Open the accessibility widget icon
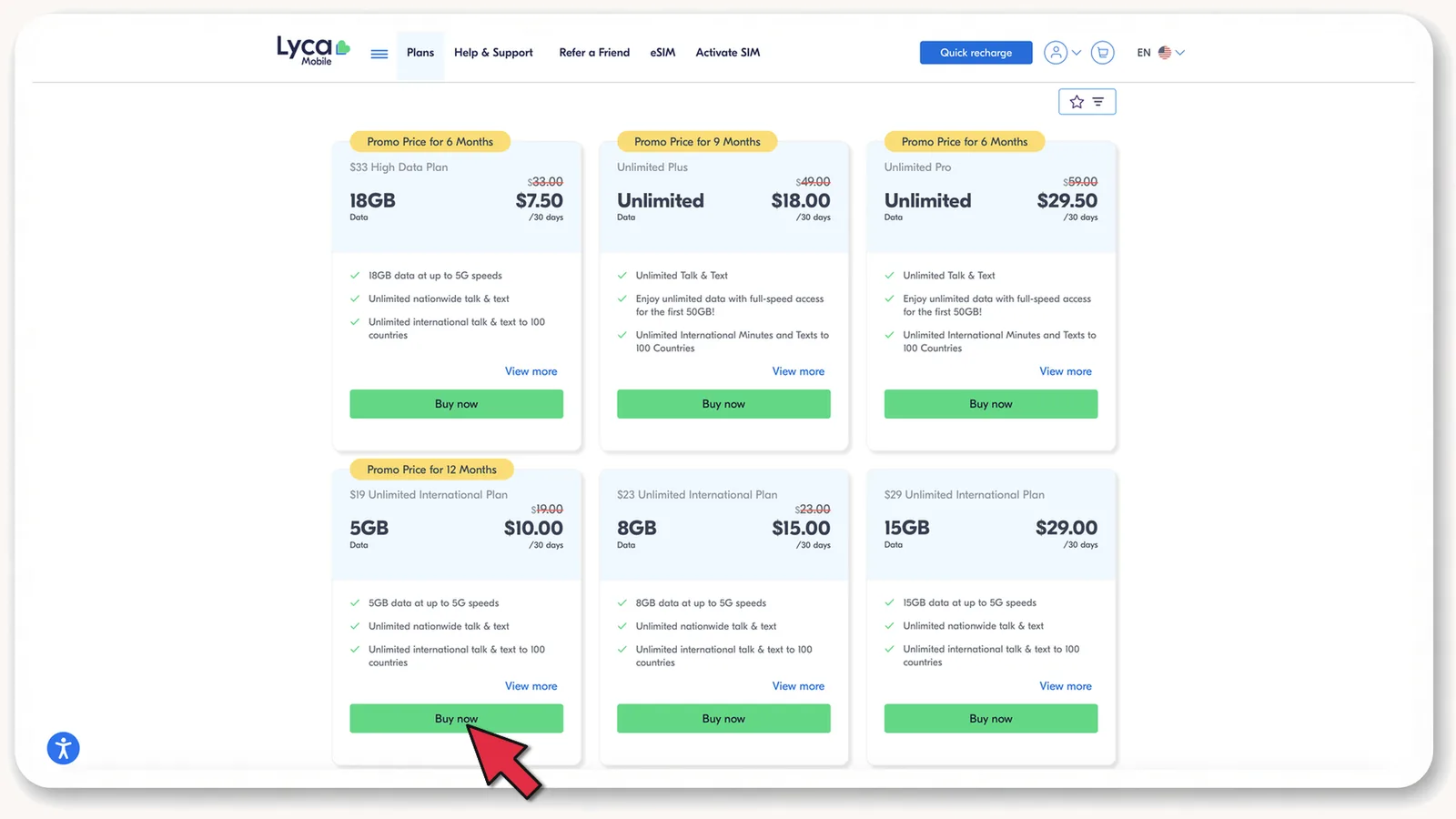 64,748
